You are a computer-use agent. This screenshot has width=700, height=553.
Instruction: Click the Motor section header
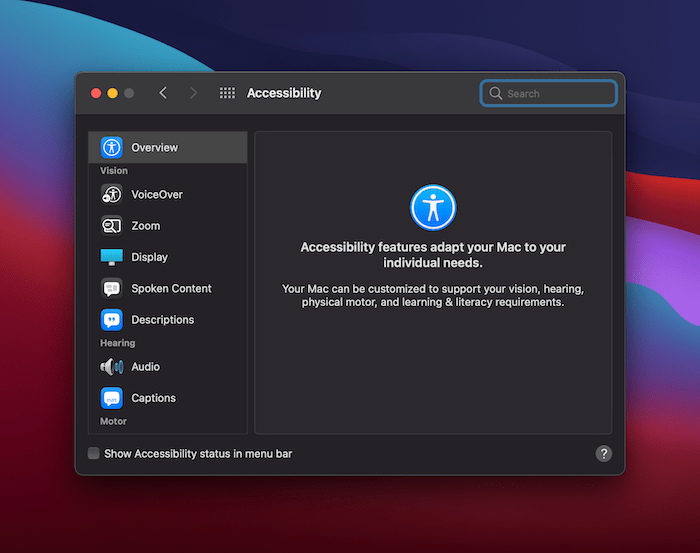click(113, 421)
